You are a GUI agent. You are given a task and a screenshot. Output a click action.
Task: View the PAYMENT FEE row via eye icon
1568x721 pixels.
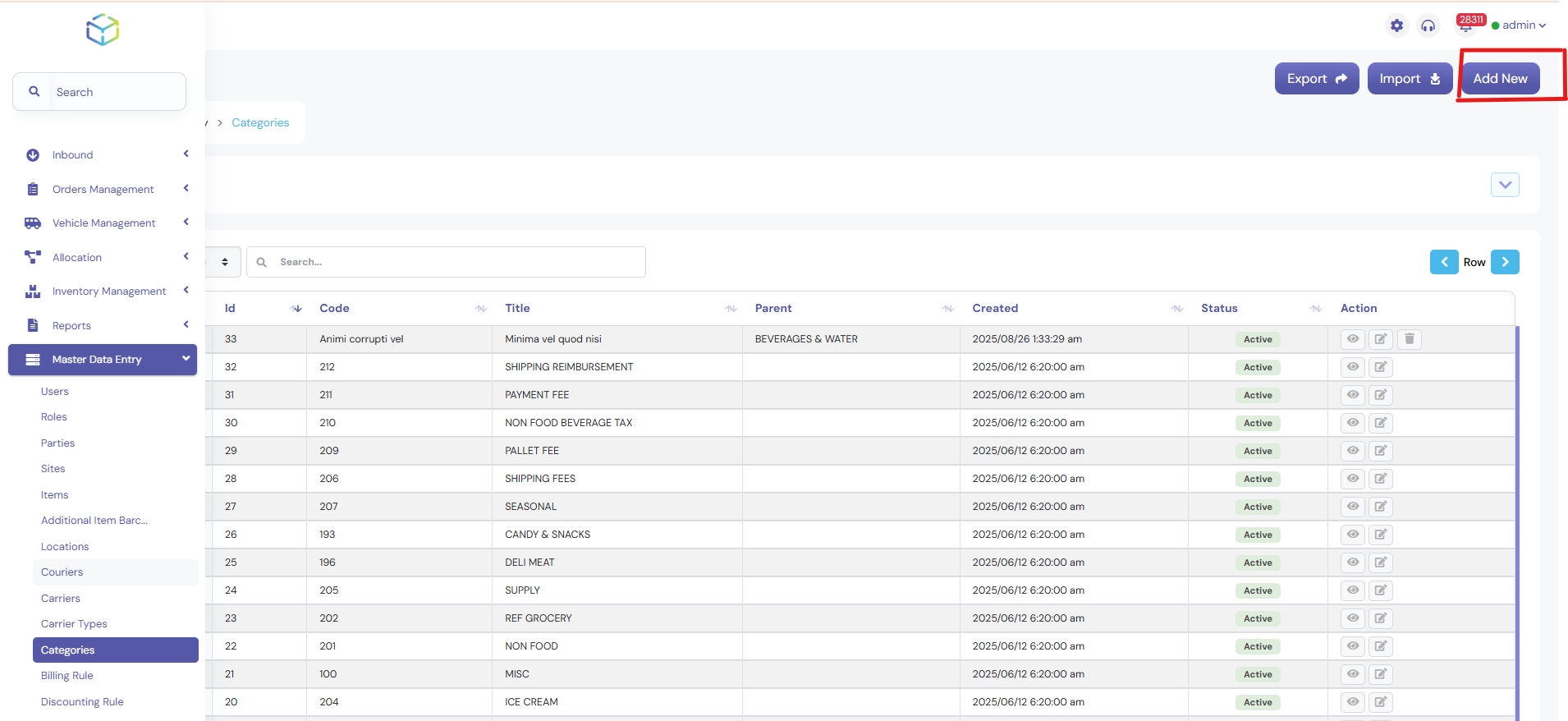1353,395
